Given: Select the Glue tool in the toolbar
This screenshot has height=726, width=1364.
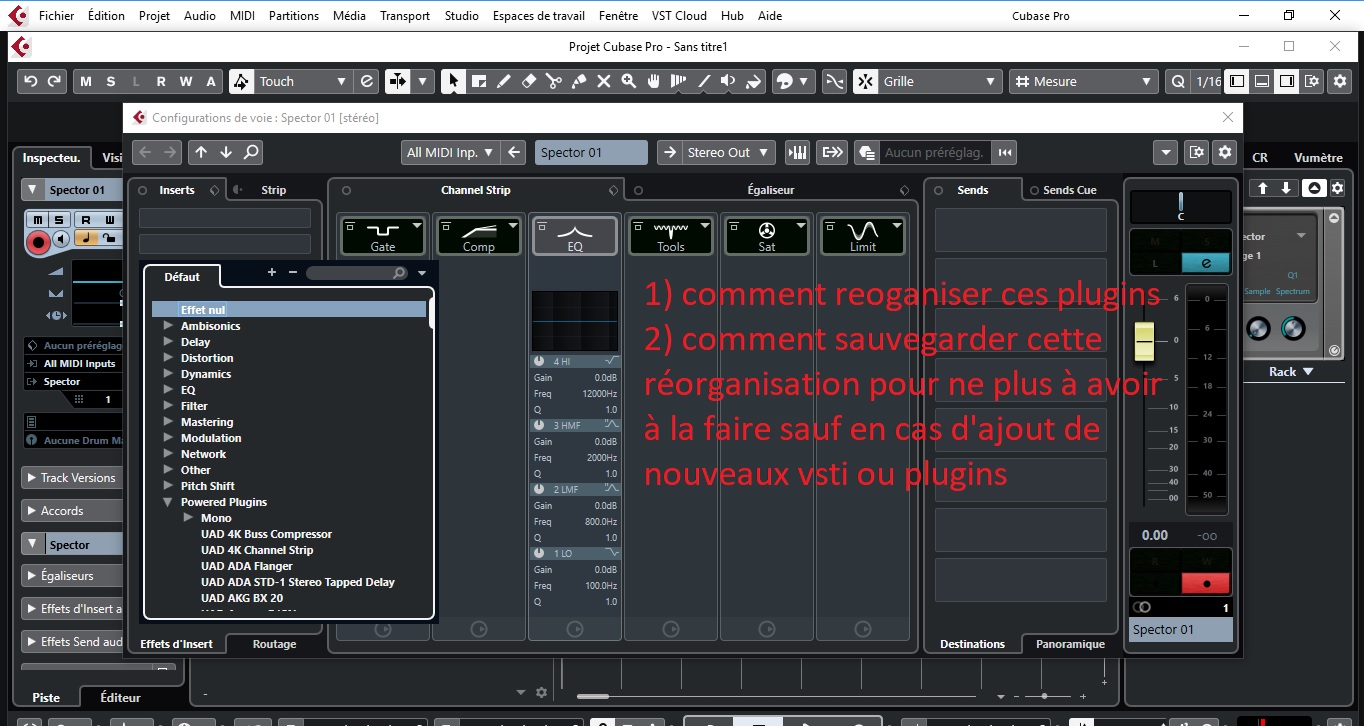Looking at the screenshot, I should click(x=578, y=81).
